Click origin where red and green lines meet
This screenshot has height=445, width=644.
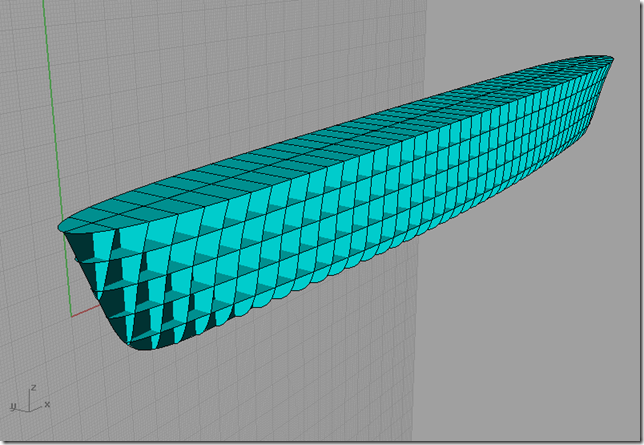pyautogui.click(x=71, y=317)
